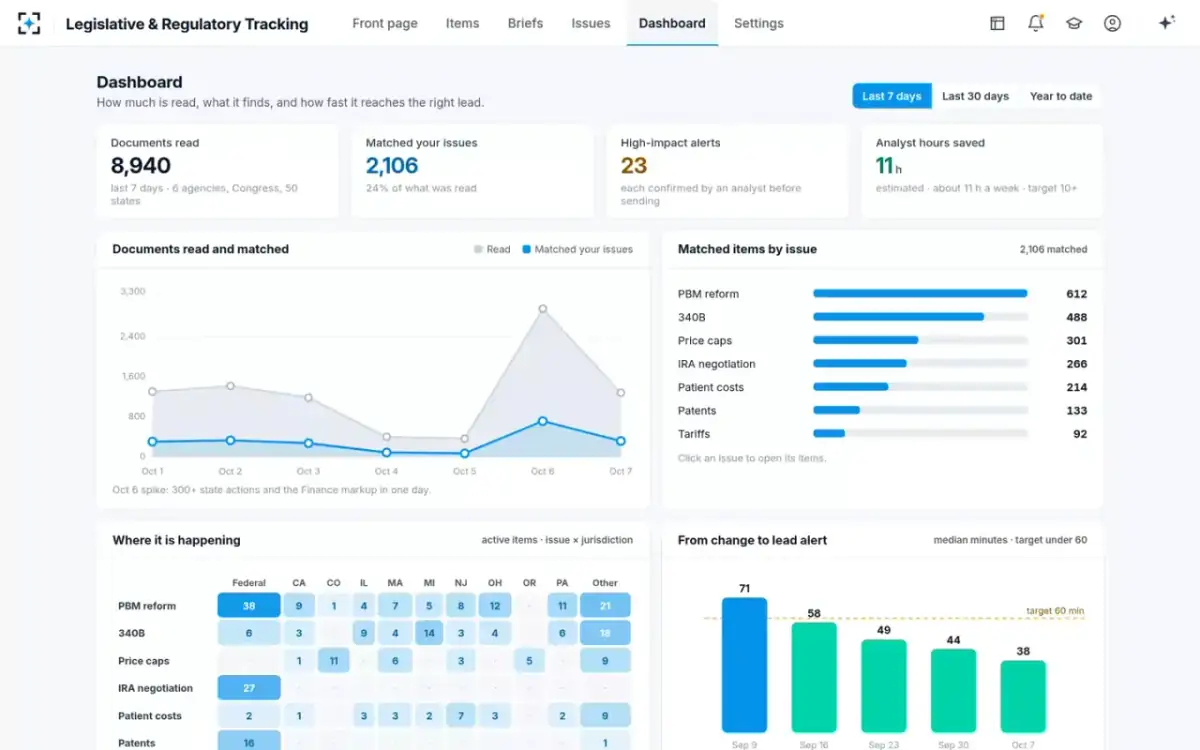Open the Matched your issues card
Image resolution: width=1200 pixels, height=750 pixels.
tap(472, 171)
